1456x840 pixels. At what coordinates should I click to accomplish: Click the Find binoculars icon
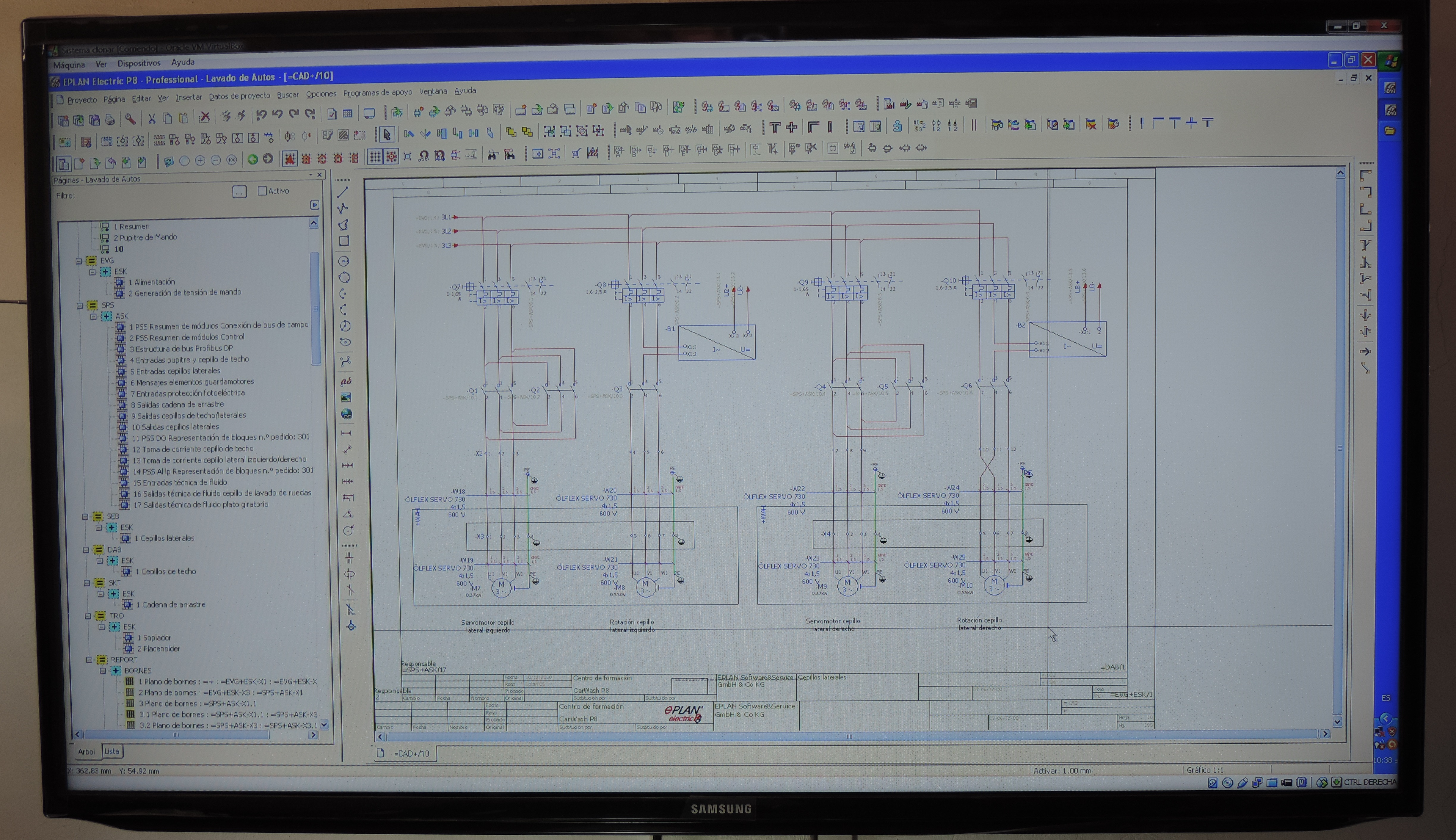coord(493,155)
